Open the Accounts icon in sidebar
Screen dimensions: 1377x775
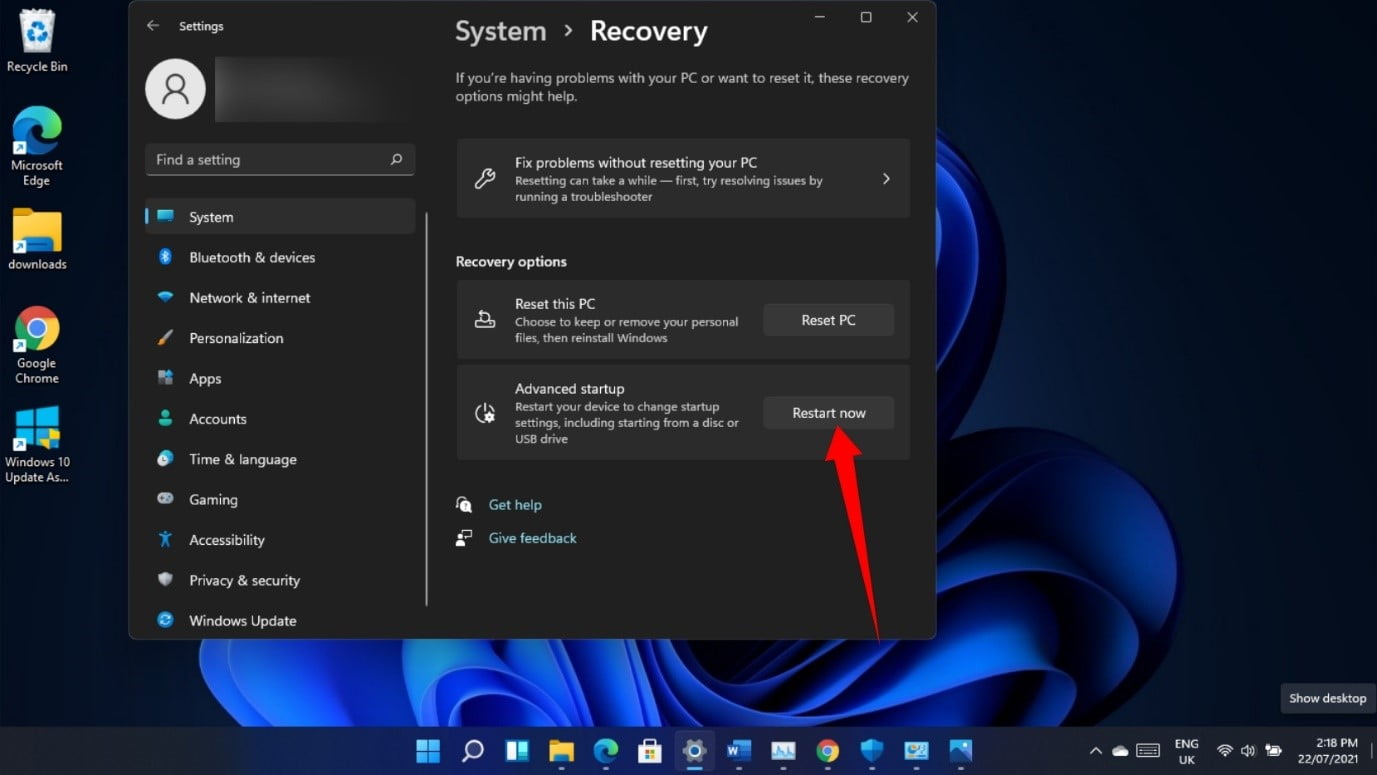point(166,419)
